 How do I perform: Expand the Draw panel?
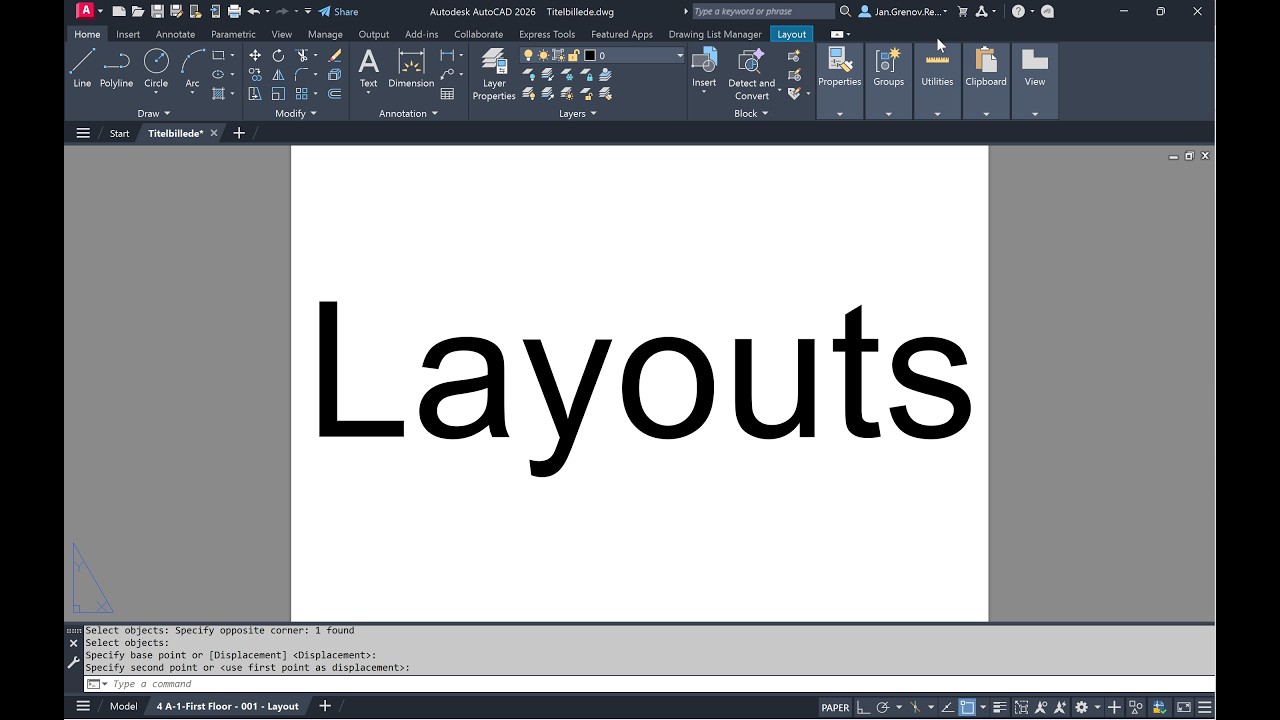[154, 113]
